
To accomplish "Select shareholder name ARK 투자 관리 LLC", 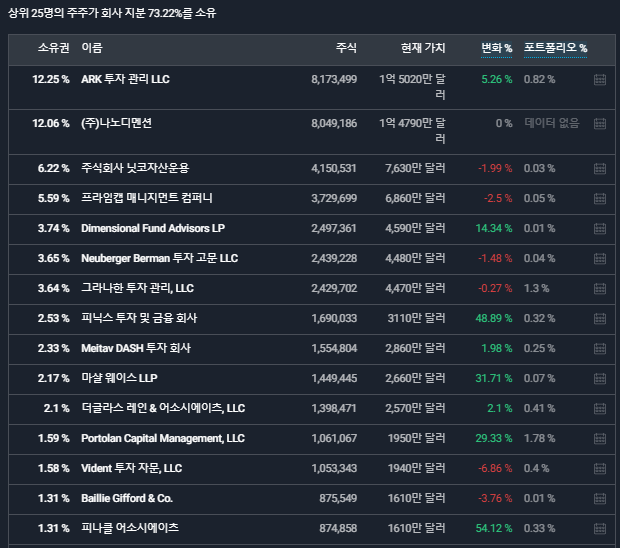I will click(x=125, y=79).
